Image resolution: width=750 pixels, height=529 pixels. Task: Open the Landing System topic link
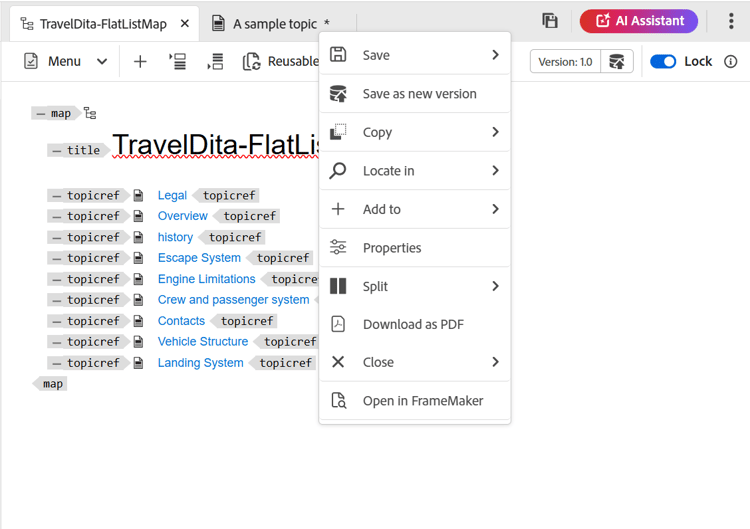coord(200,363)
